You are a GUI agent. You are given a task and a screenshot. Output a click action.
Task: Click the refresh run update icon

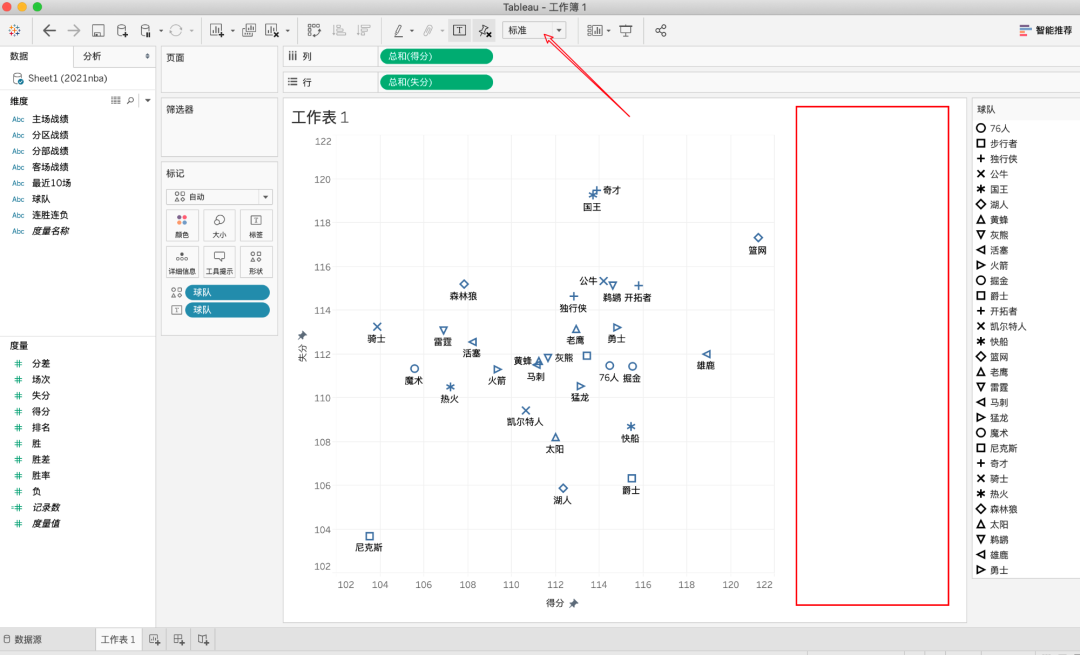pos(176,30)
